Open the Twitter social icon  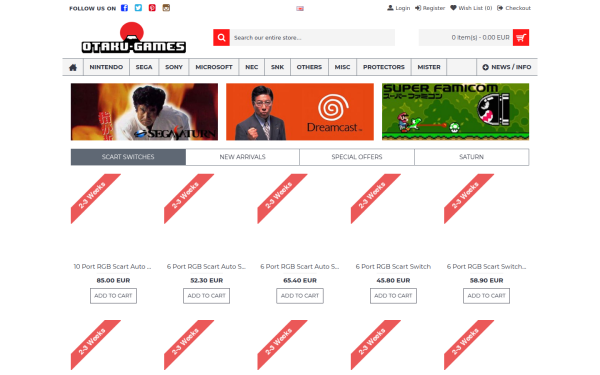(x=138, y=8)
